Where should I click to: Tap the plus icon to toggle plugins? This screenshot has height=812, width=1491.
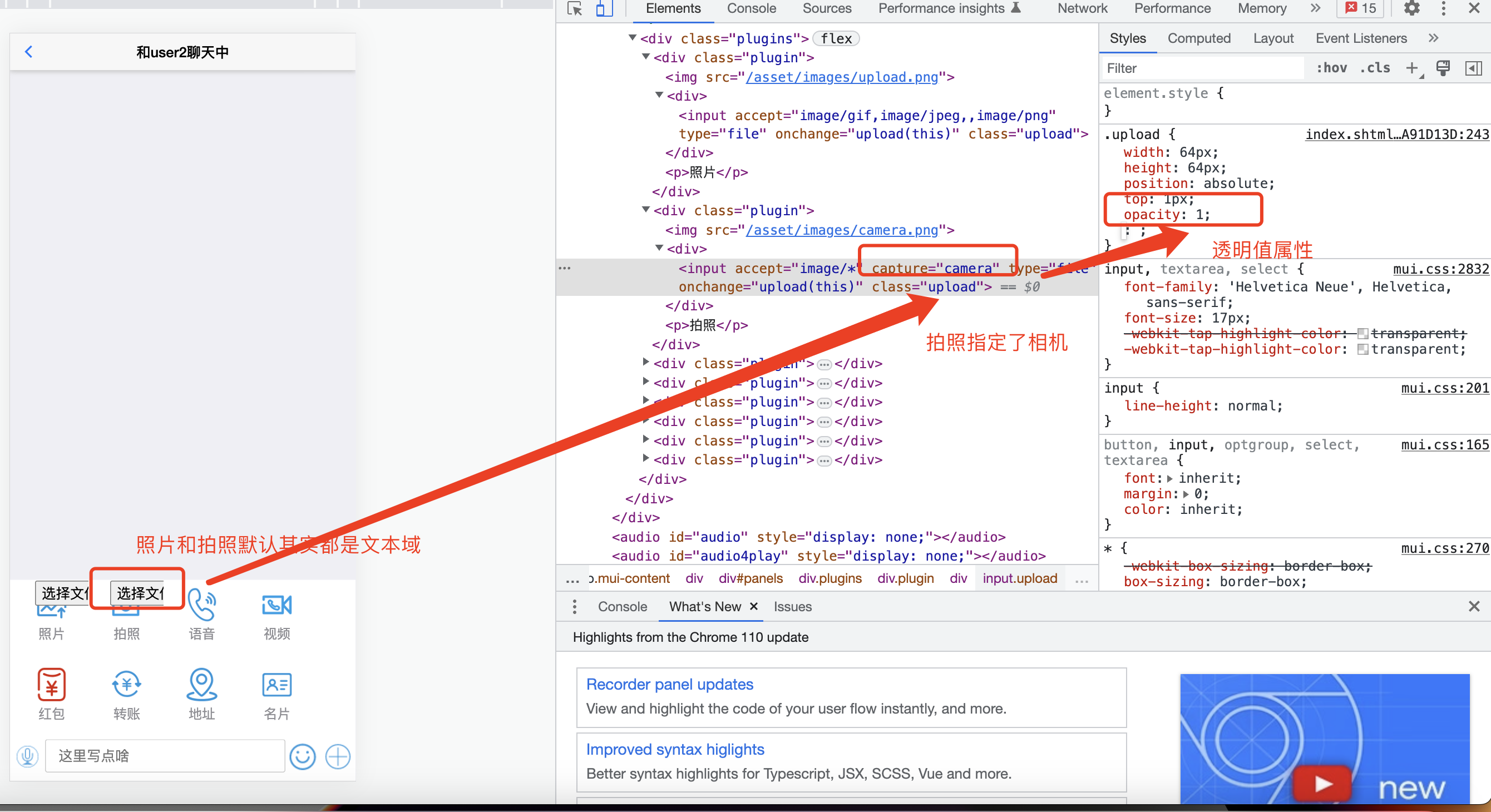pyautogui.click(x=338, y=756)
